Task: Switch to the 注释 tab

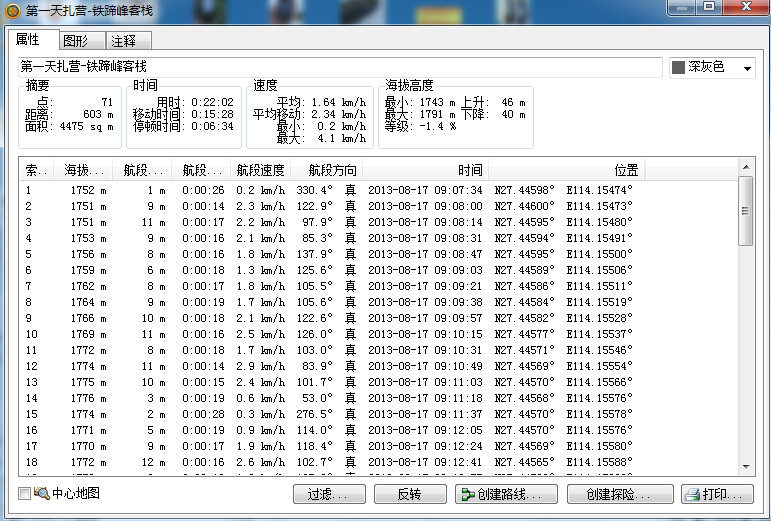Action: coord(128,41)
